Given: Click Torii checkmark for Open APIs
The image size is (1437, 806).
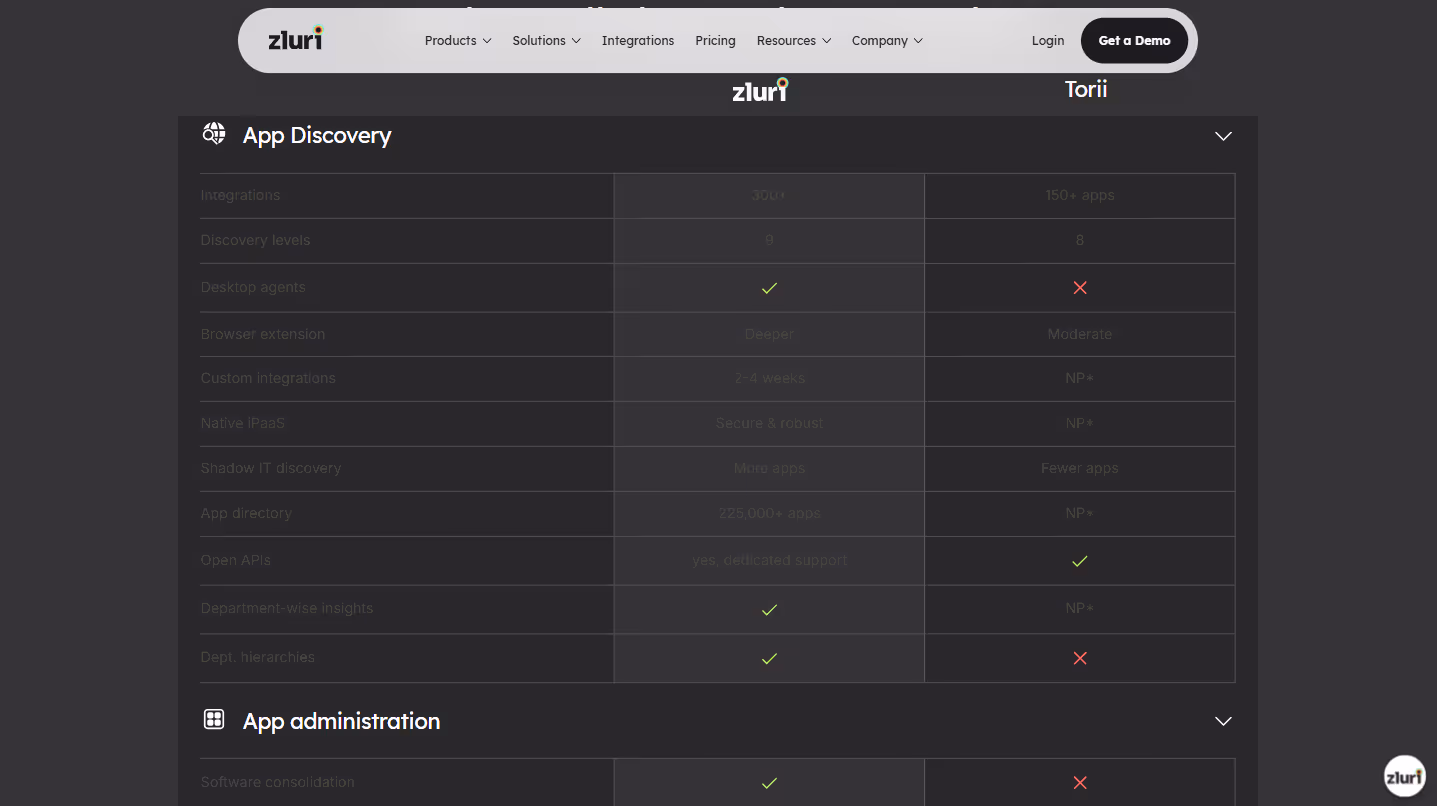Looking at the screenshot, I should (x=1080, y=561).
